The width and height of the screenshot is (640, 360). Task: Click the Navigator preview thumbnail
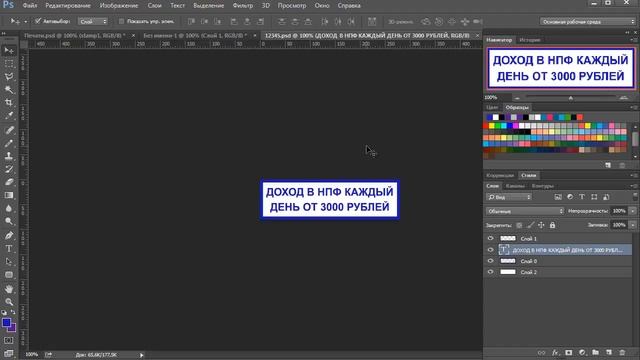click(x=561, y=68)
